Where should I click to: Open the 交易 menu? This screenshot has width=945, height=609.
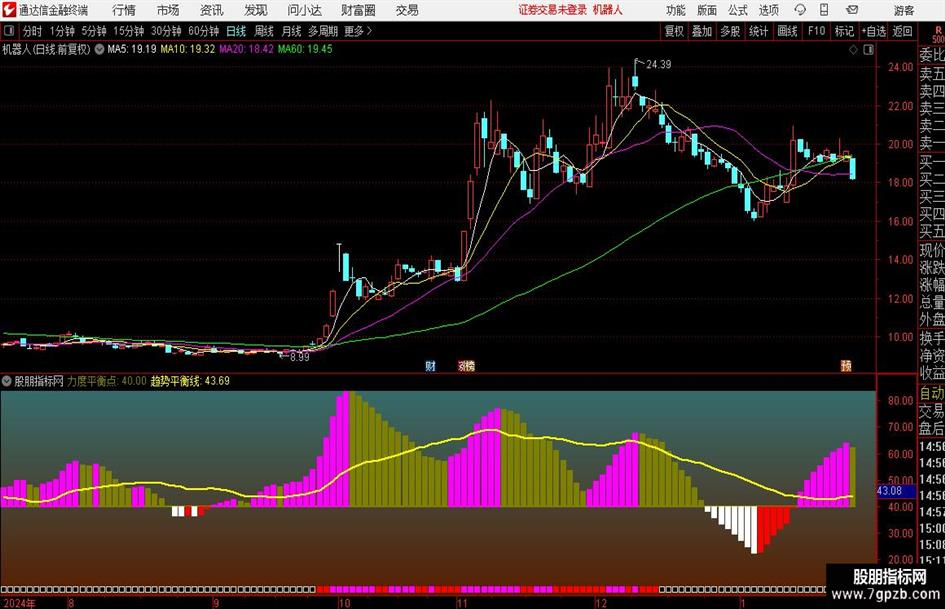pyautogui.click(x=407, y=10)
